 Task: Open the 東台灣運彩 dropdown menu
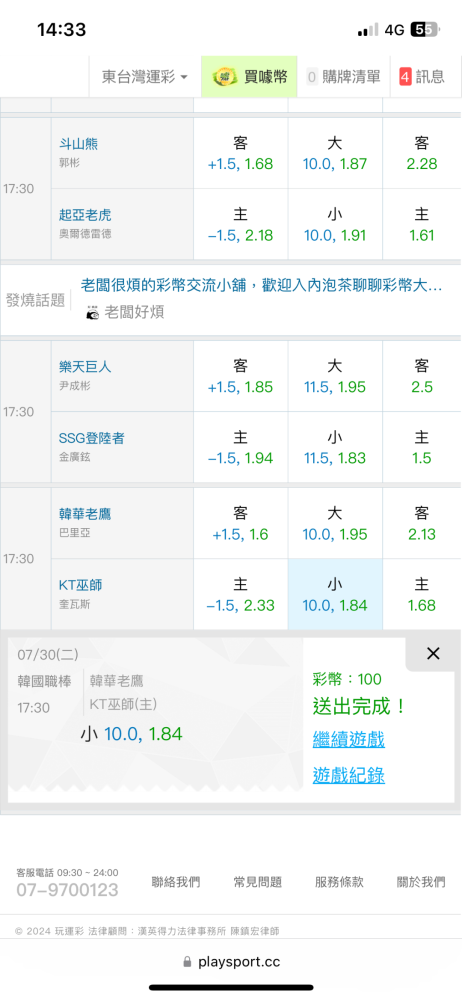145,77
